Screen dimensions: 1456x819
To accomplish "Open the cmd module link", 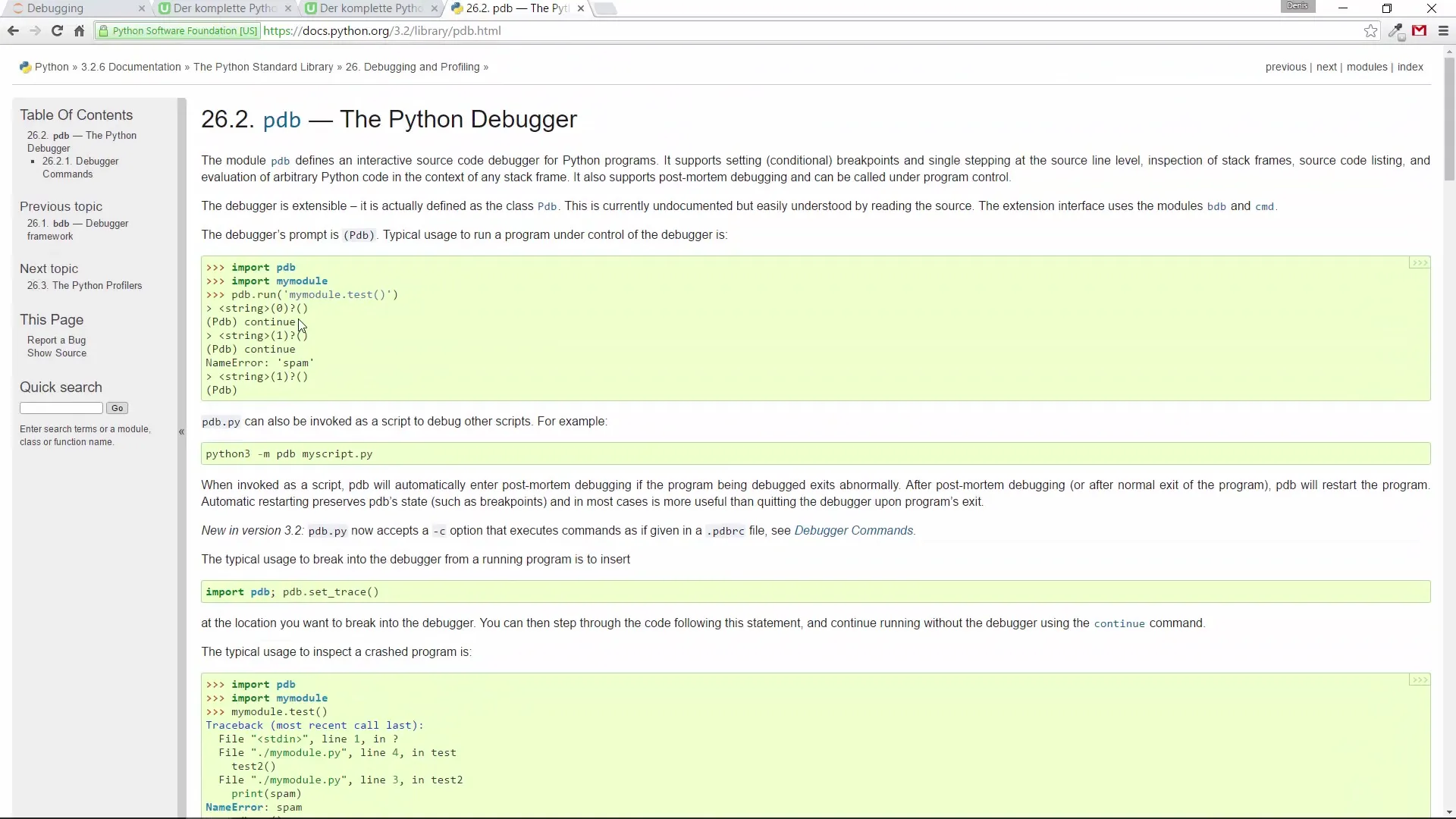I will point(1264,206).
